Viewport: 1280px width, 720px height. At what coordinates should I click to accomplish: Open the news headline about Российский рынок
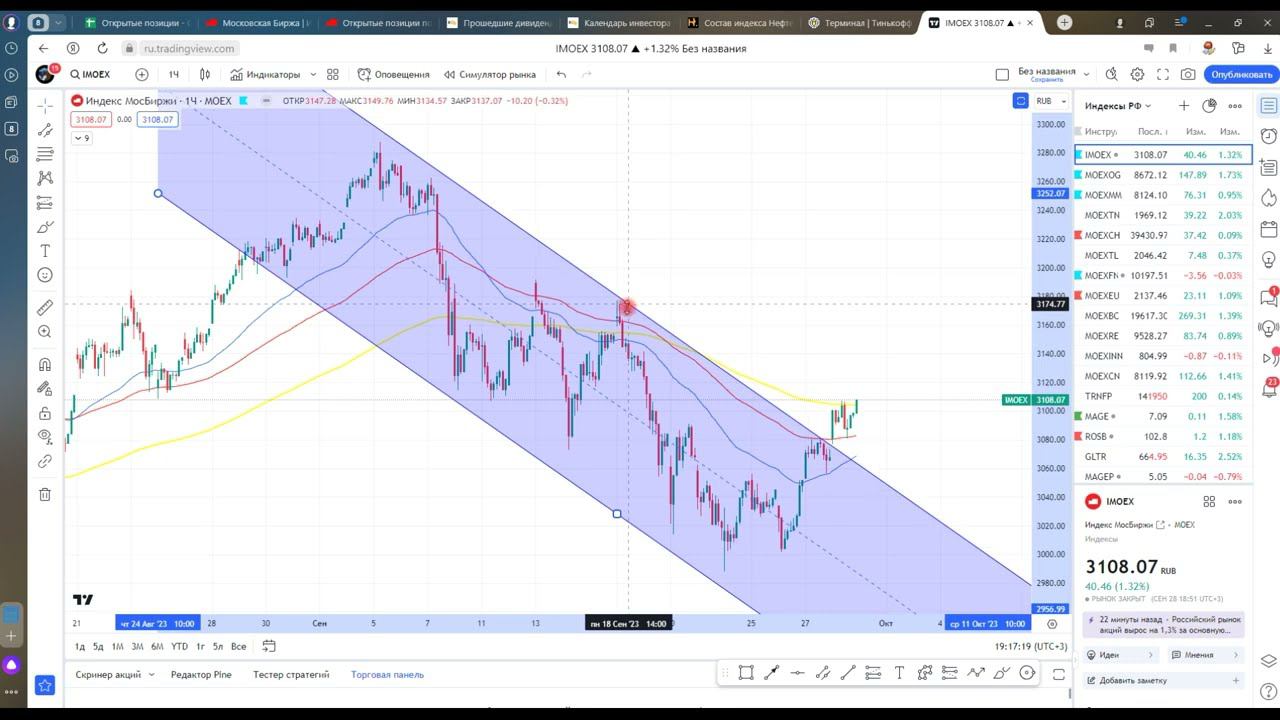coord(1164,625)
